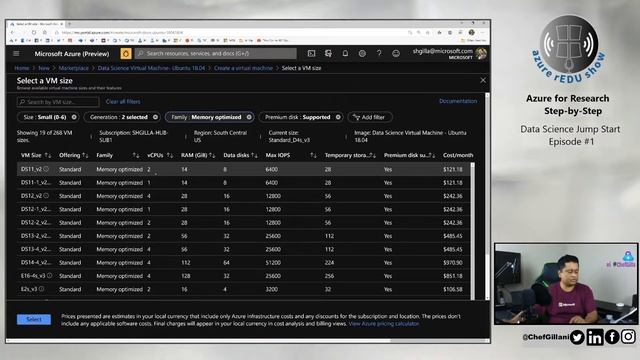Open the Directory and subscription filter icon
This screenshot has height=360, width=640.
(x=328, y=53)
